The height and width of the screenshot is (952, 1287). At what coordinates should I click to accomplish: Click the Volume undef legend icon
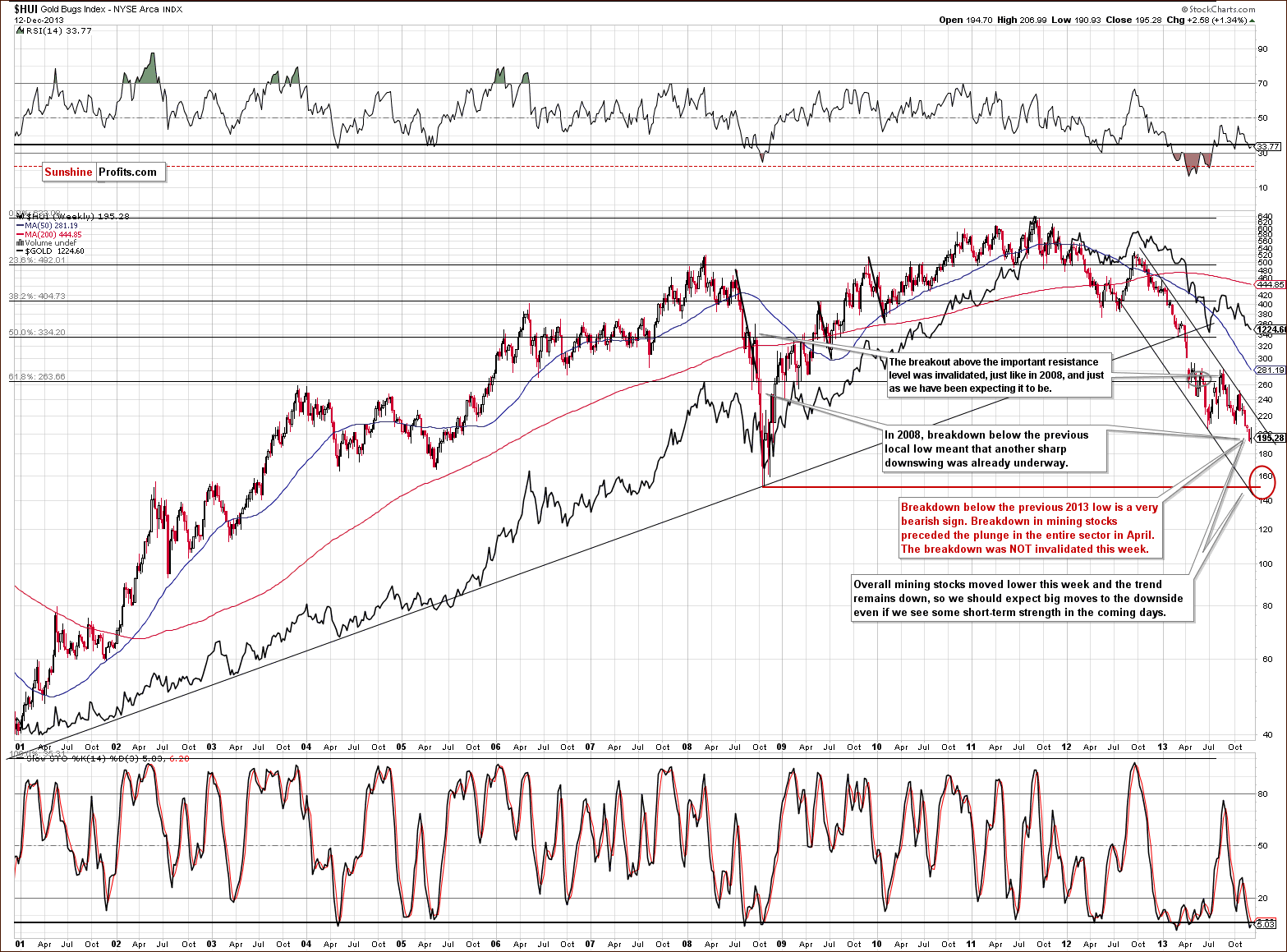pos(20,243)
